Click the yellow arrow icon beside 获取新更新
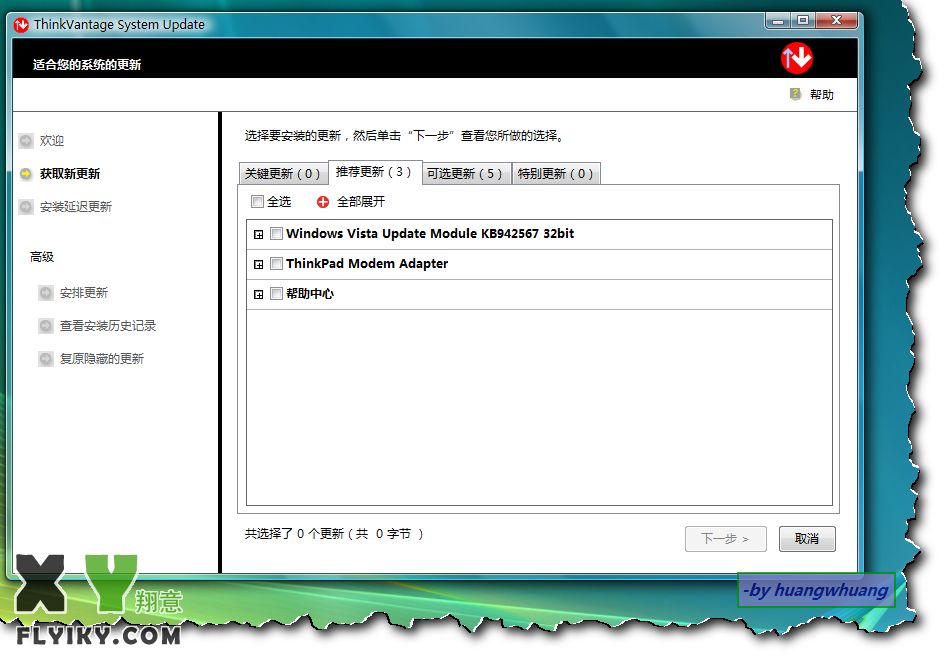The width and height of the screenshot is (945, 656). pyautogui.click(x=26, y=174)
